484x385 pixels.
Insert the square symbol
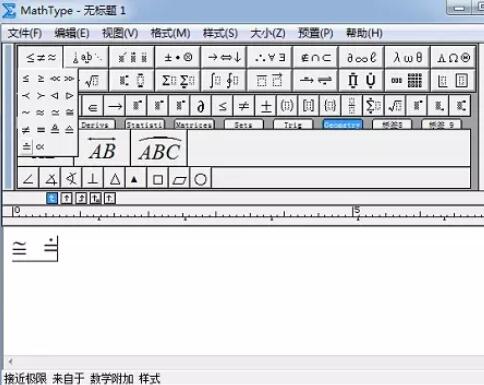[158, 179]
